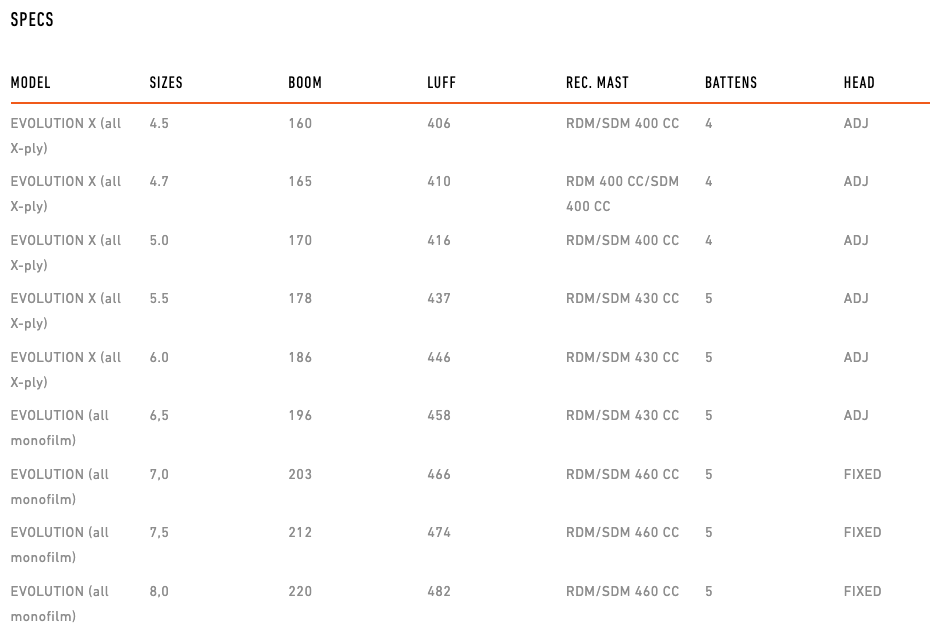The width and height of the screenshot is (930, 628).
Task: Select the BATTENS column header
Action: [x=731, y=82]
